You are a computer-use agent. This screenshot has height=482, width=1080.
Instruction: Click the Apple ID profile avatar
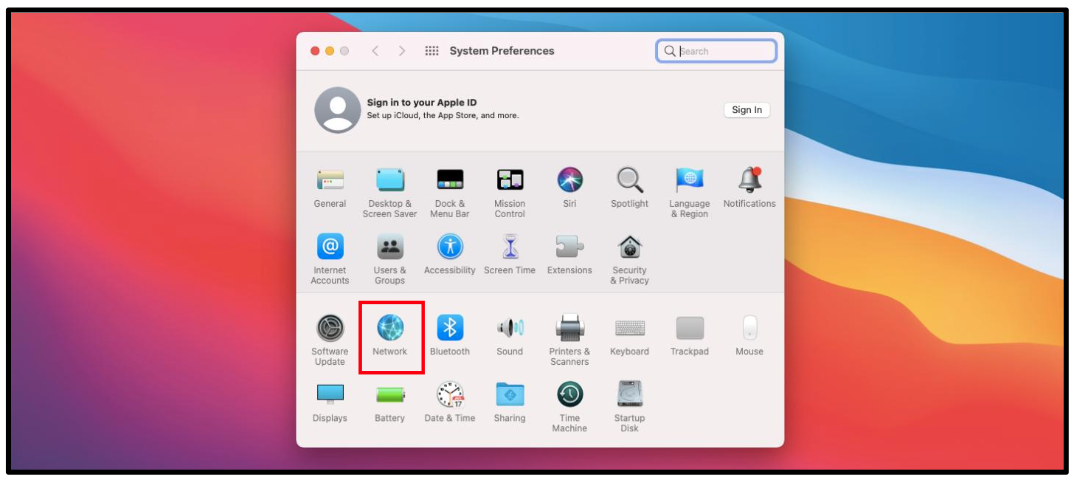tap(338, 110)
